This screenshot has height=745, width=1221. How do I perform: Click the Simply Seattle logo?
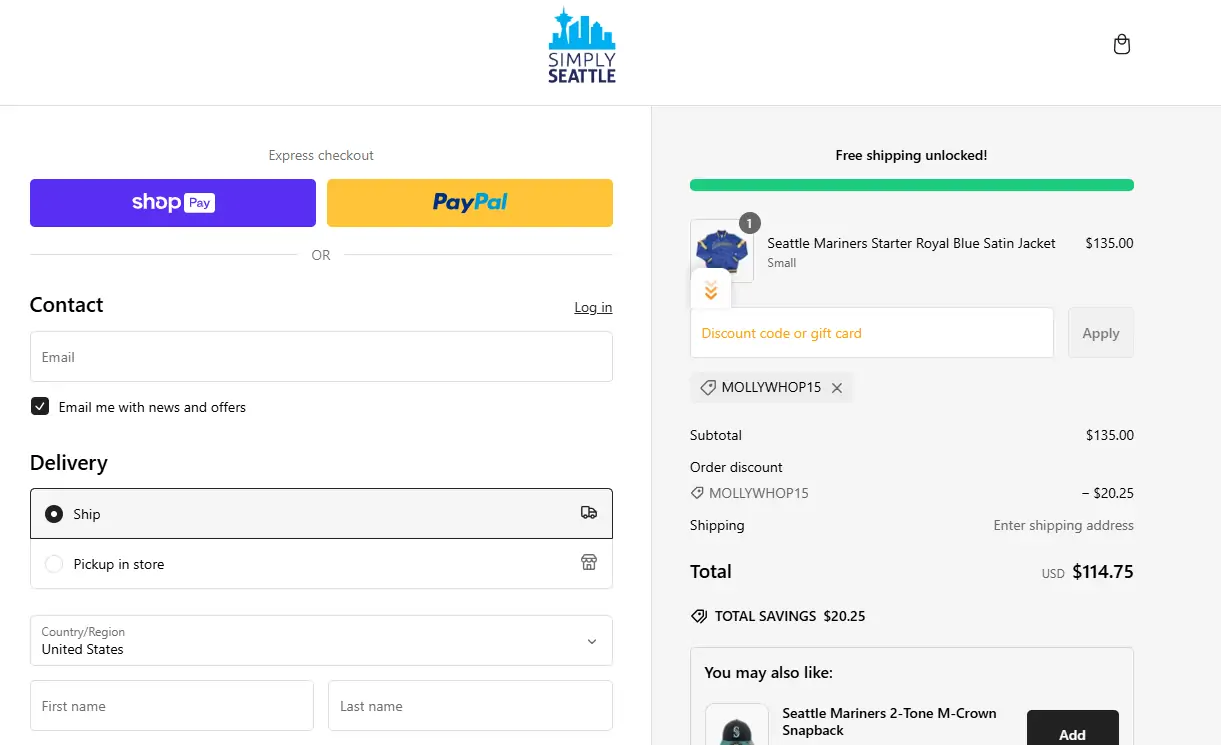tap(582, 46)
